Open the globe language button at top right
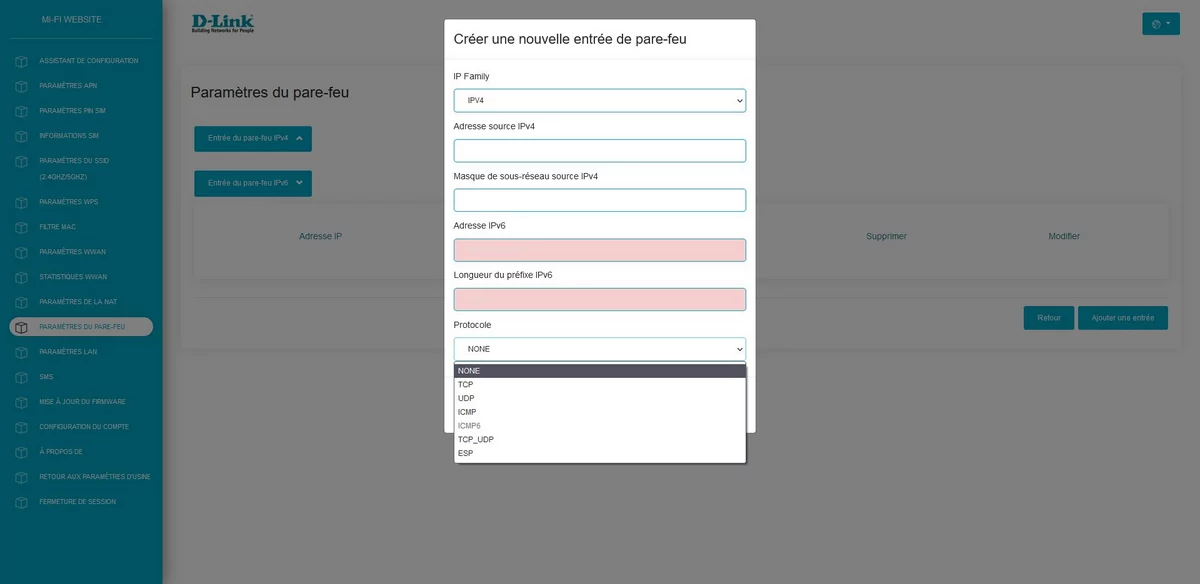Viewport: 1200px width, 584px height. tap(1161, 23)
